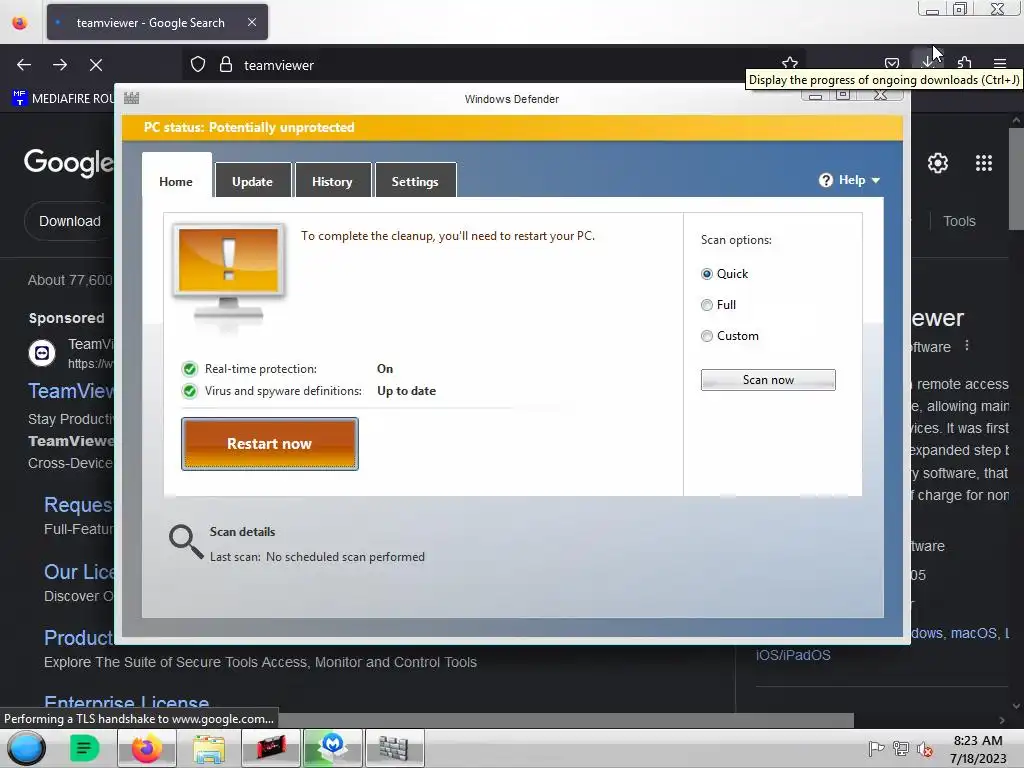
Task: Open the Pocket save icon in toolbar
Action: [x=891, y=63]
